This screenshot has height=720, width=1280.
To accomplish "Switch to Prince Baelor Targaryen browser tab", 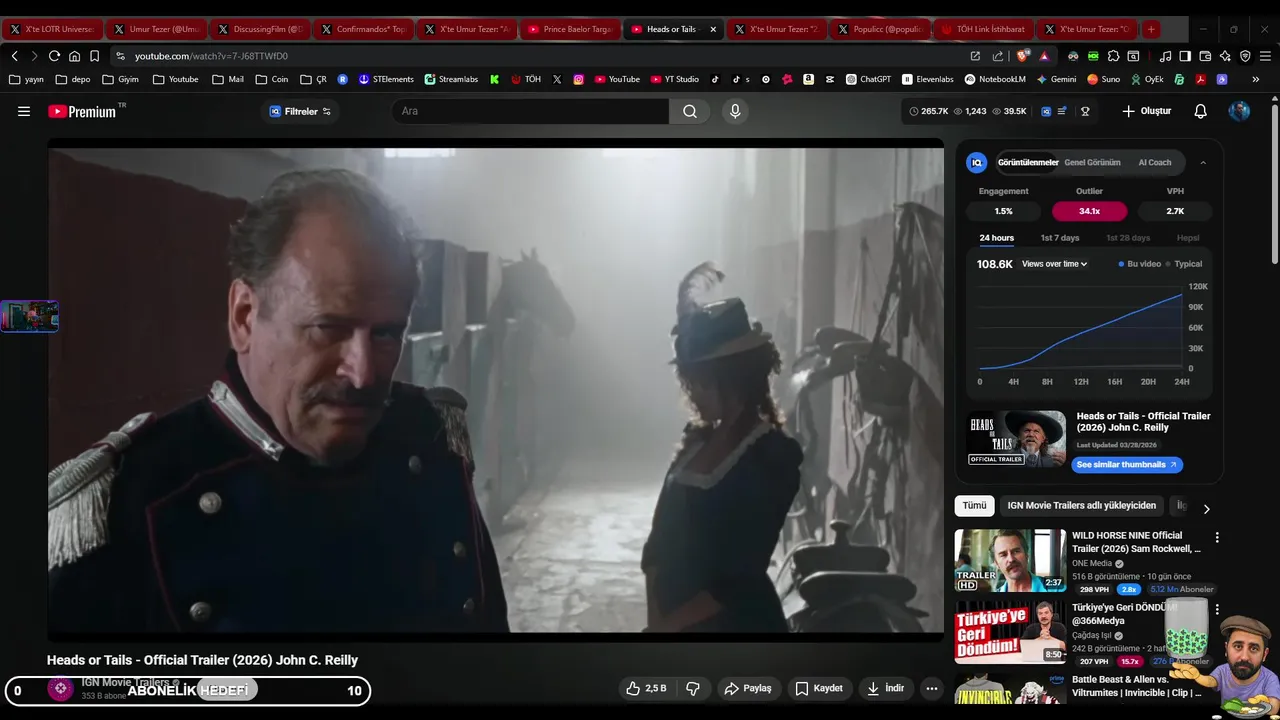I will click(x=568, y=29).
